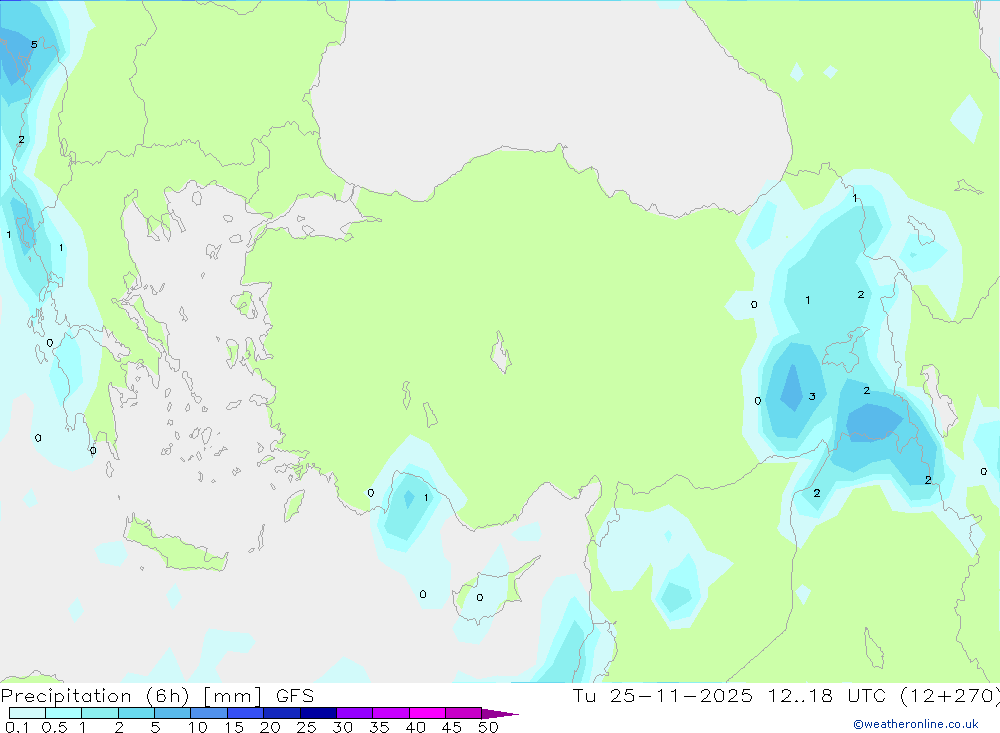Click the 25–30 mm dark navy swatch
The height and width of the screenshot is (733, 1000).
(318, 713)
